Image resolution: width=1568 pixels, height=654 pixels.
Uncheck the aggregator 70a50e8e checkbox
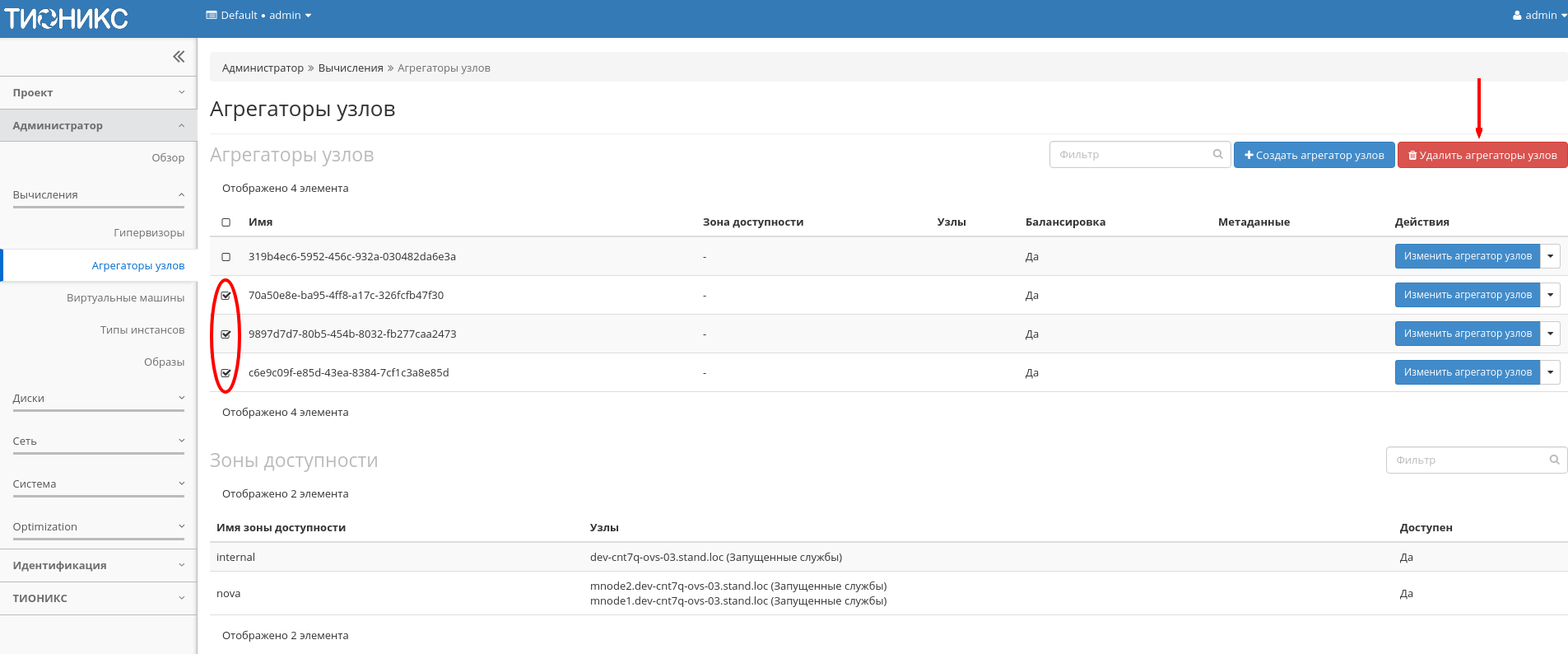[226, 296]
